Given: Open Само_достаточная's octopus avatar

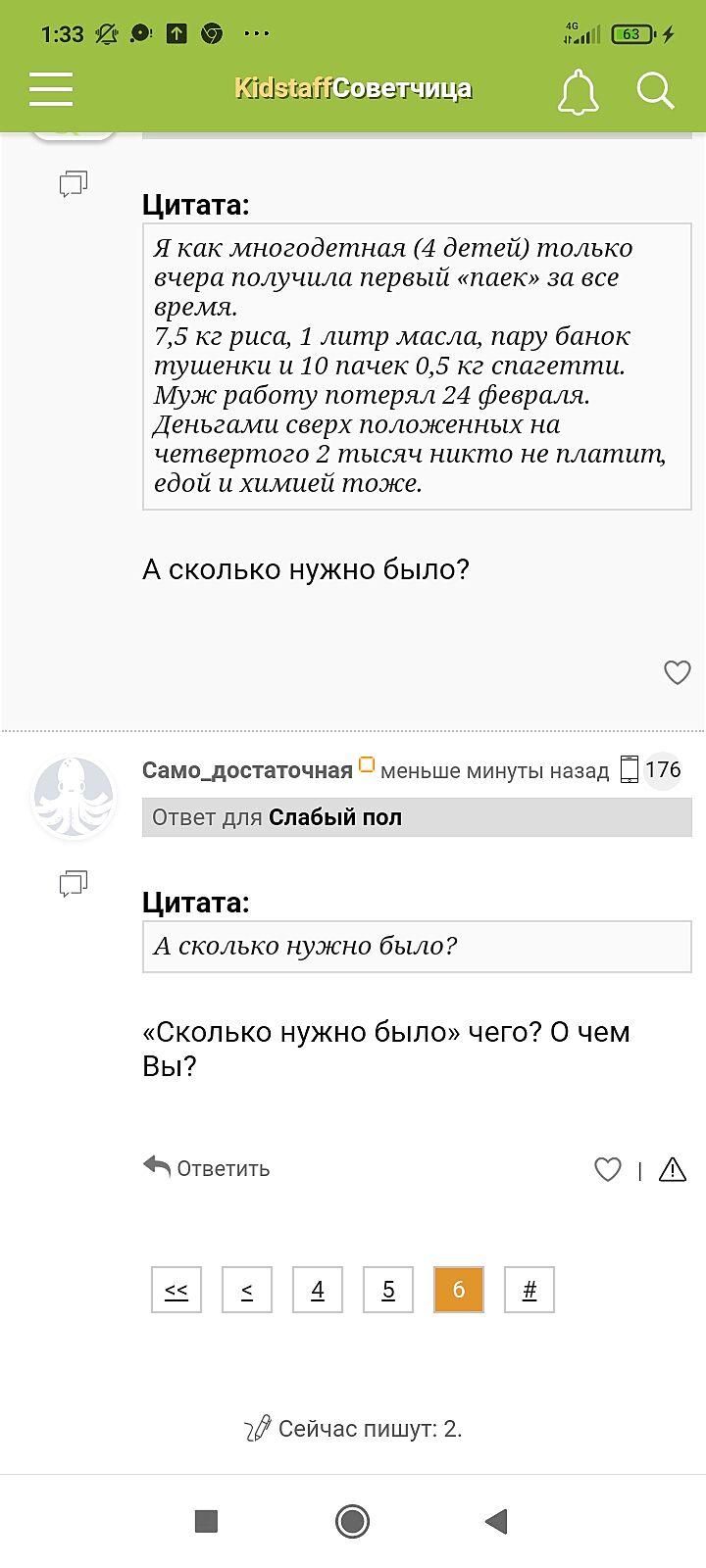Looking at the screenshot, I should [x=74, y=797].
